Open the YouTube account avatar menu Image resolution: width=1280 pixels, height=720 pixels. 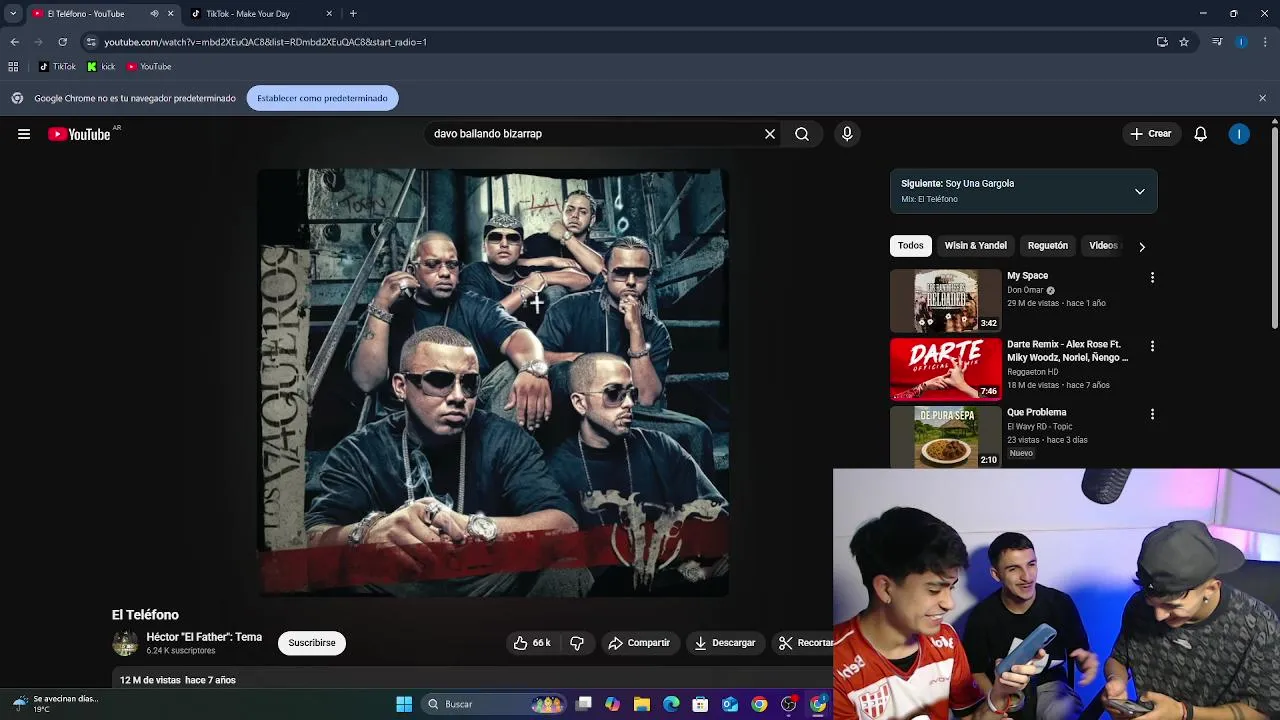[1239, 134]
